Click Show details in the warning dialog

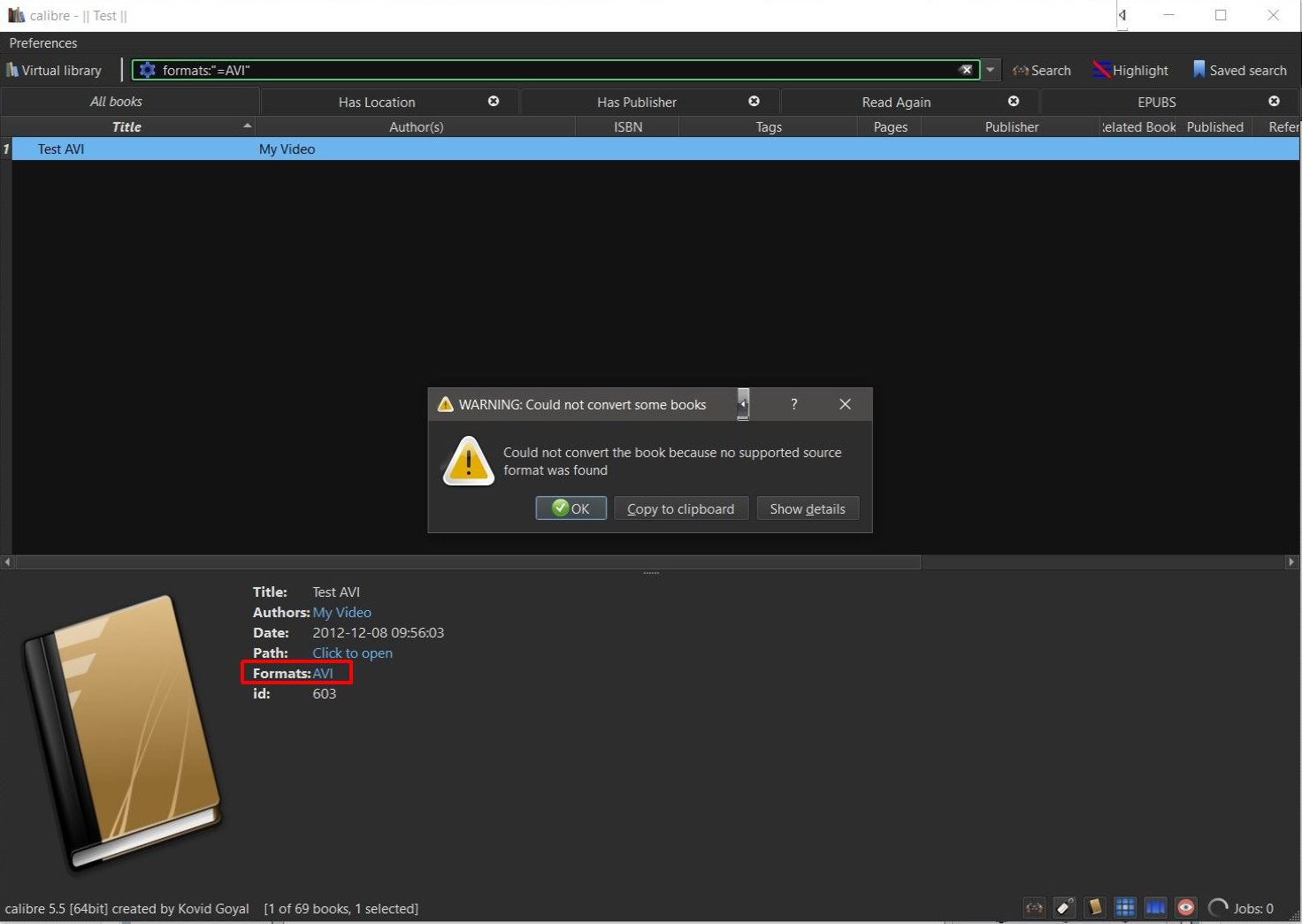tap(808, 508)
